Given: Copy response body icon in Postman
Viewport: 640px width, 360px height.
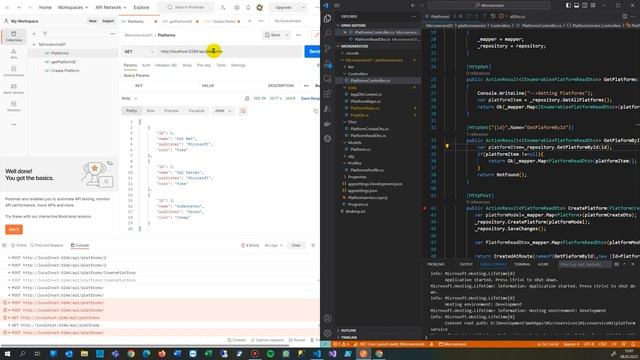Looking at the screenshot, I should pyautogui.click(x=315, y=111).
